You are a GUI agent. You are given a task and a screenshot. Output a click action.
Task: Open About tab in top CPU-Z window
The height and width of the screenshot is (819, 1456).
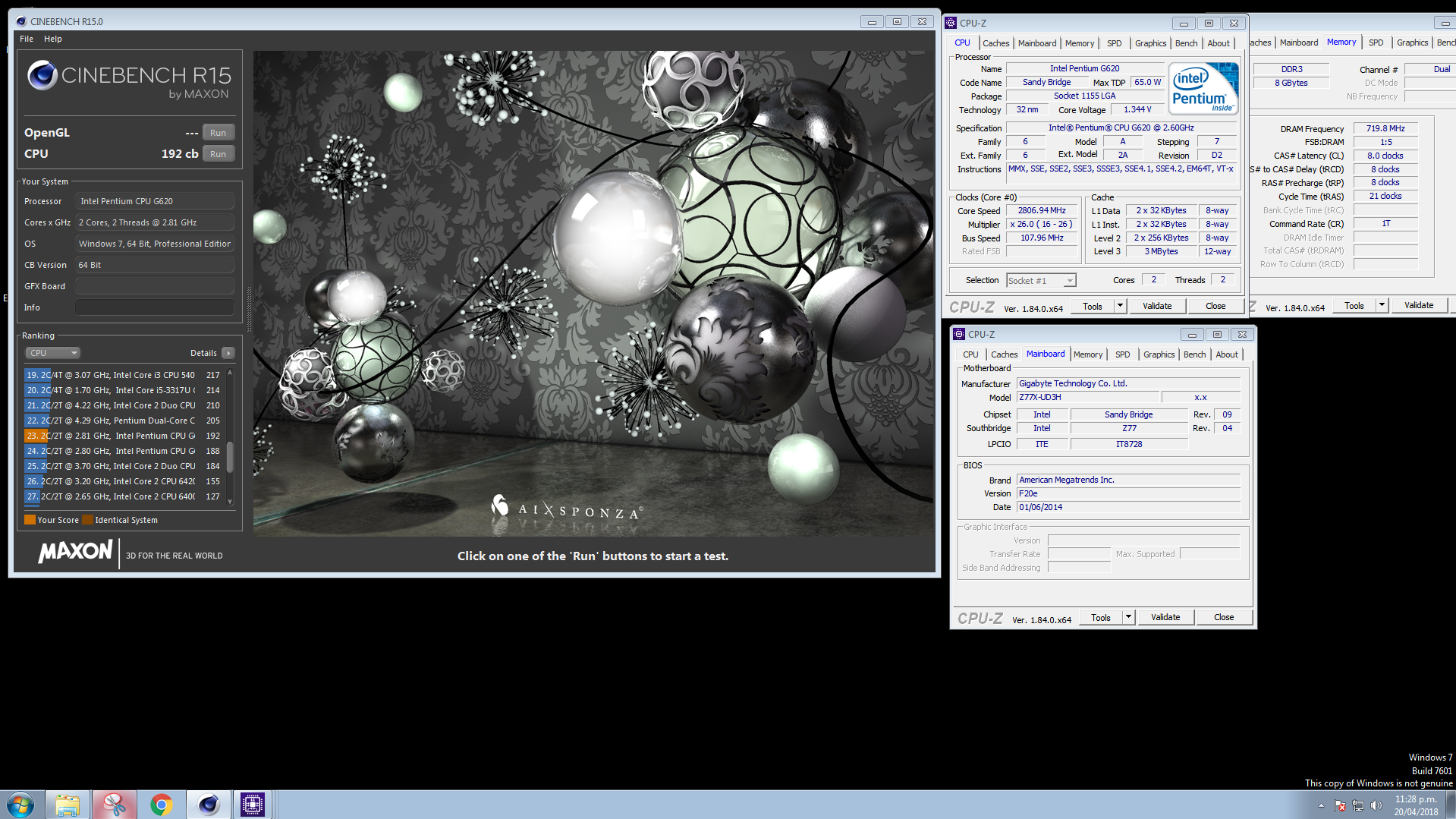(1219, 43)
